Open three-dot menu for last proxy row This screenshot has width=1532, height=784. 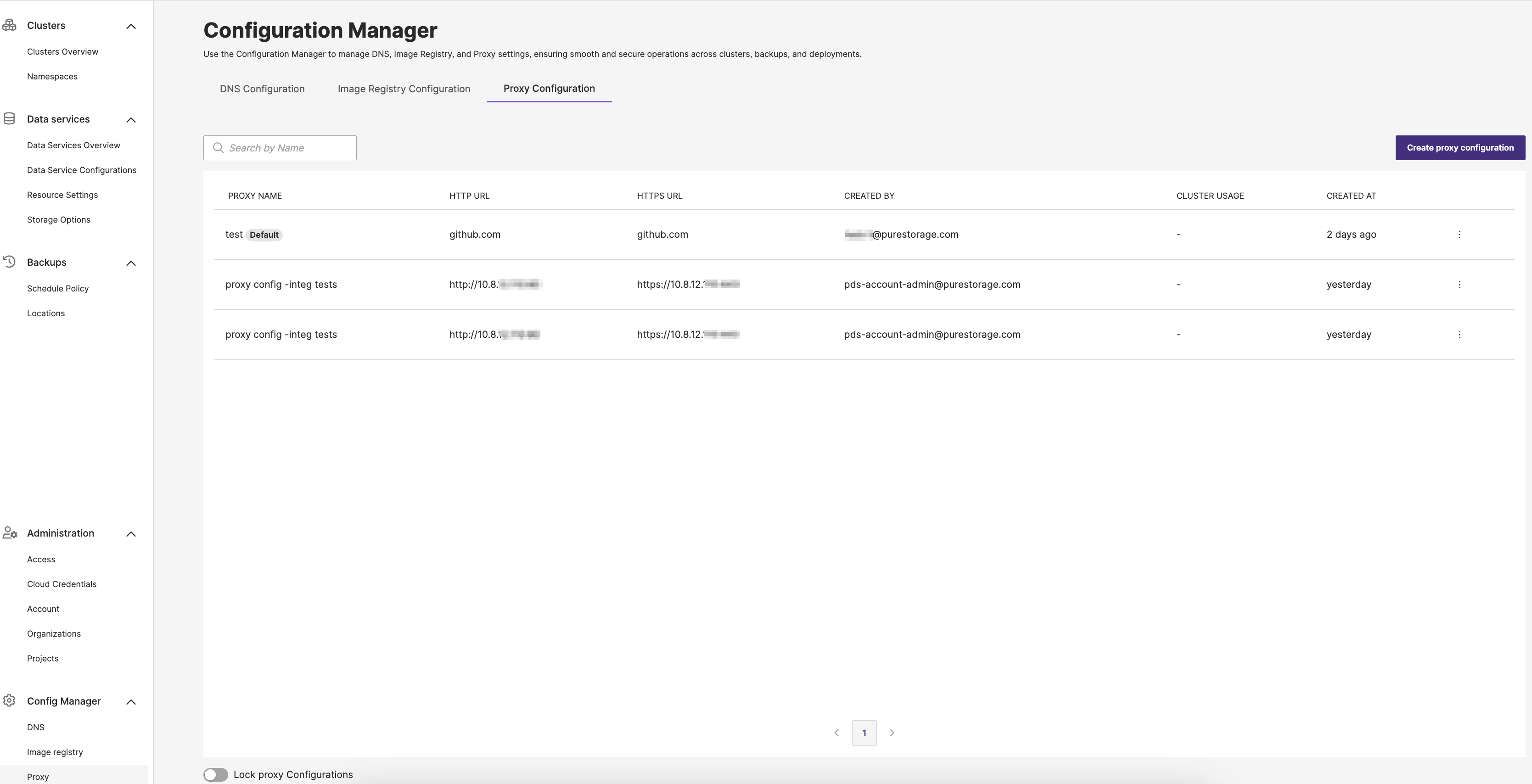1459,334
